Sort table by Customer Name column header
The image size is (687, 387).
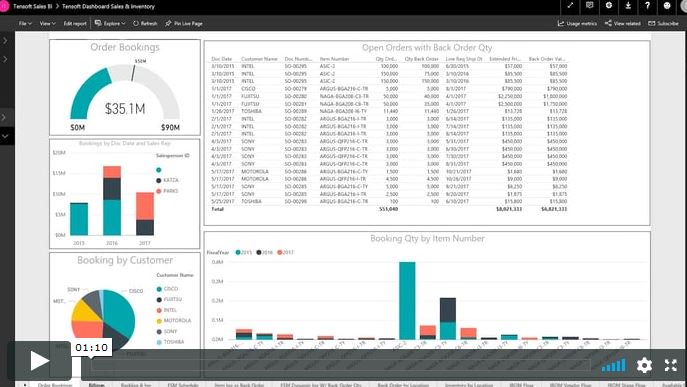coord(259,59)
